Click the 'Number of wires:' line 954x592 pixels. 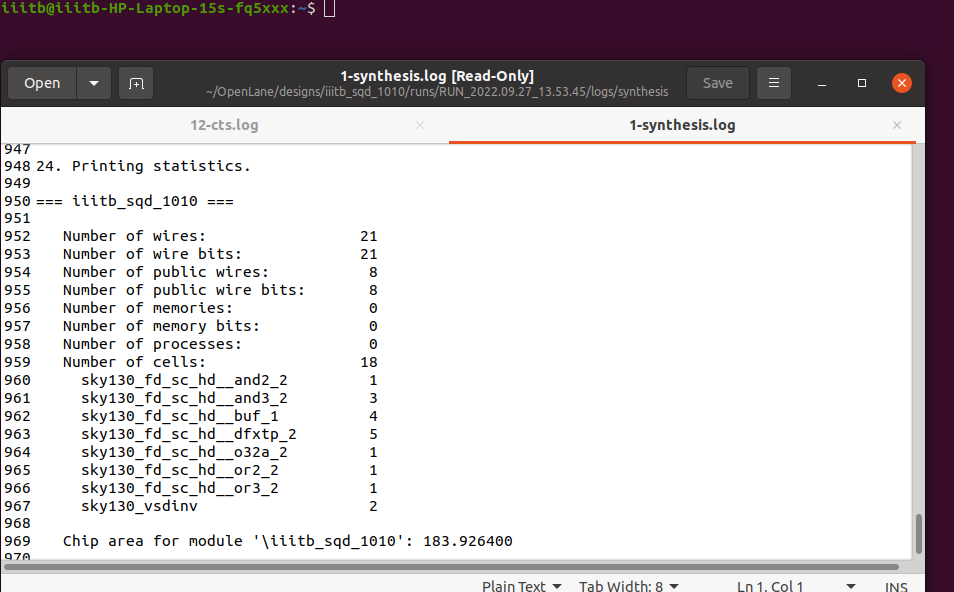click(x=220, y=236)
